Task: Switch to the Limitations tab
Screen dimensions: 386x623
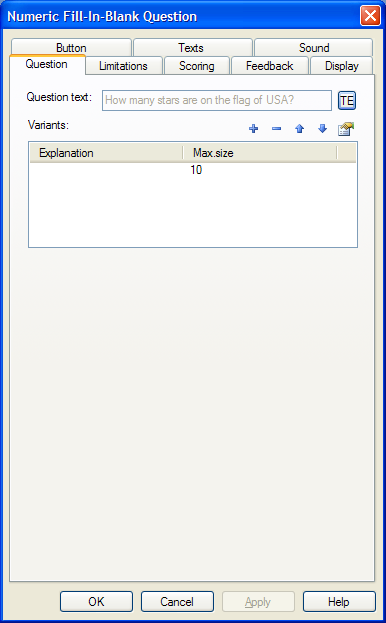Action: (x=124, y=66)
